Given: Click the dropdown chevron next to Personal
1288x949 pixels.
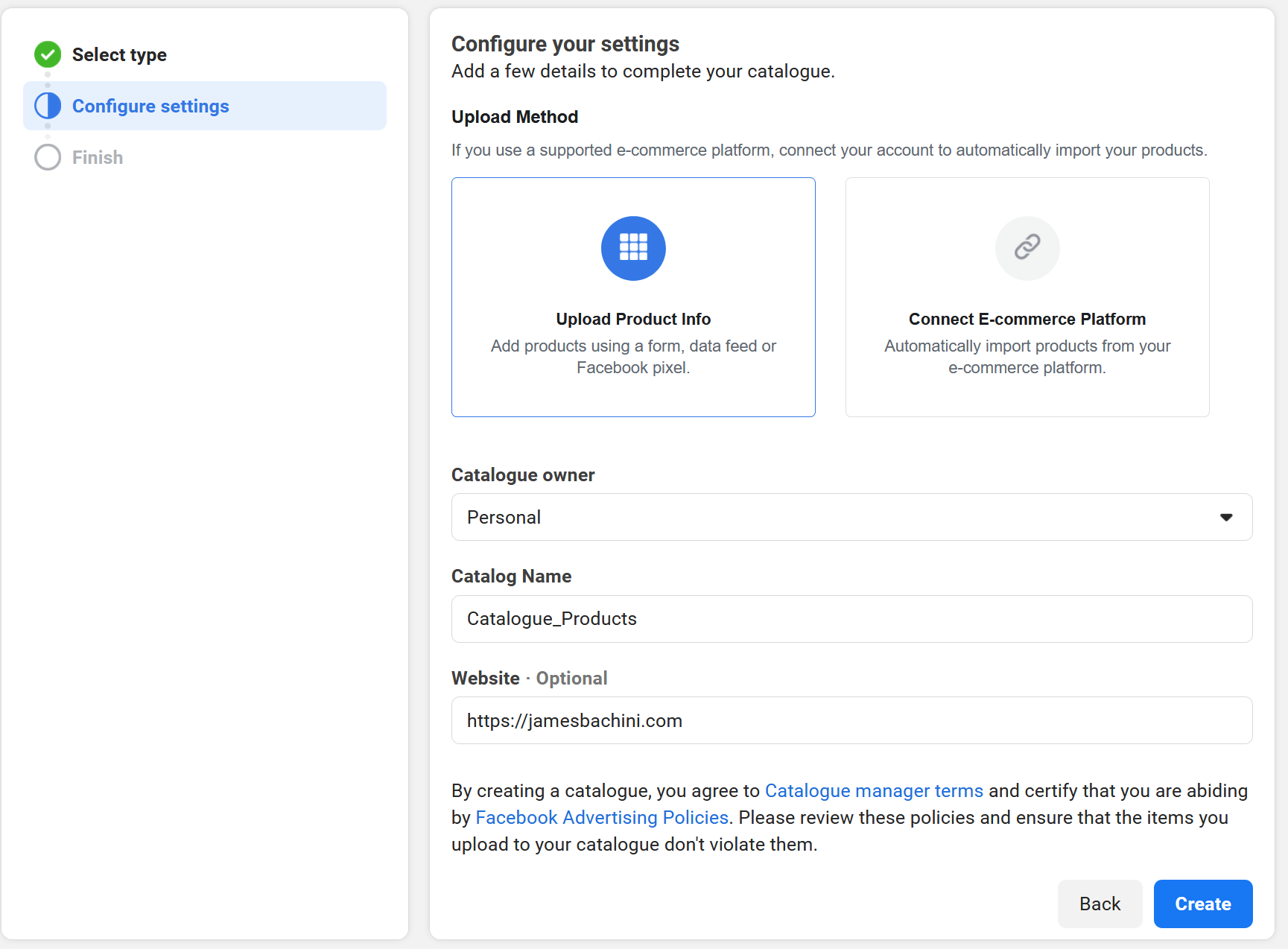Looking at the screenshot, I should 1225,516.
